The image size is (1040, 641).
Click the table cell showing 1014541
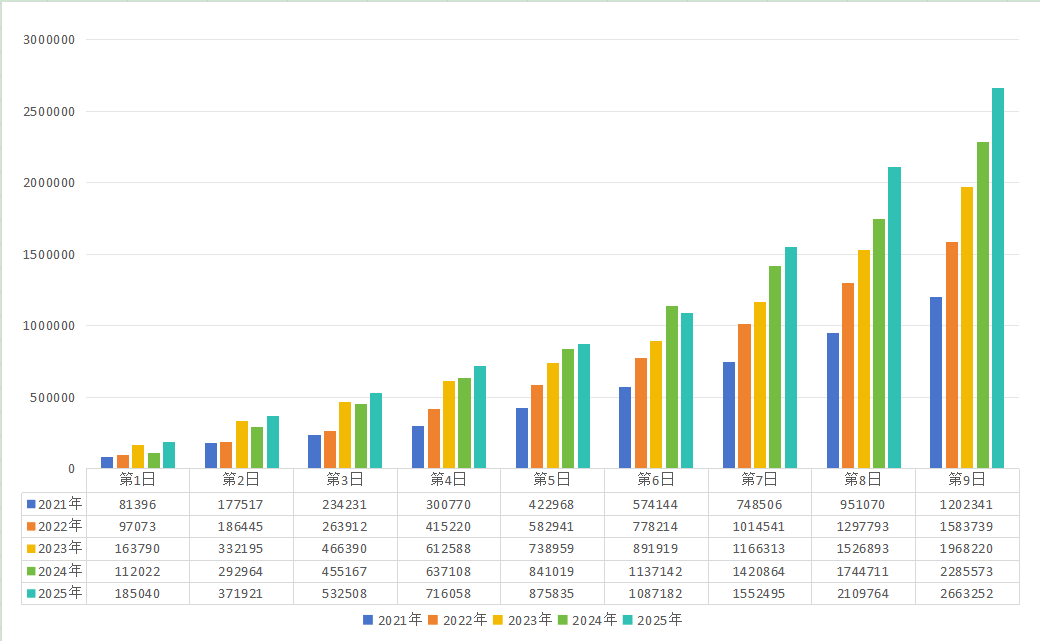point(759,526)
